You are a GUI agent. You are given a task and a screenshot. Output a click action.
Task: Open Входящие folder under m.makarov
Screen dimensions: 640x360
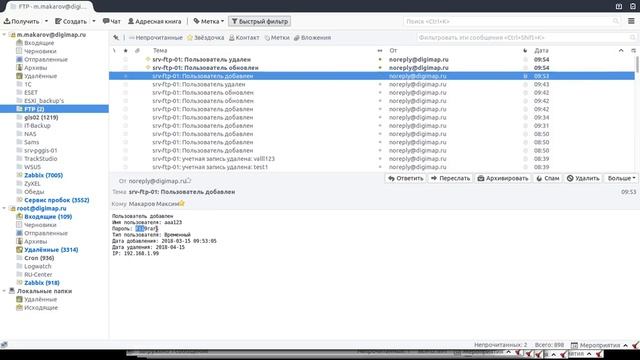coord(39,43)
